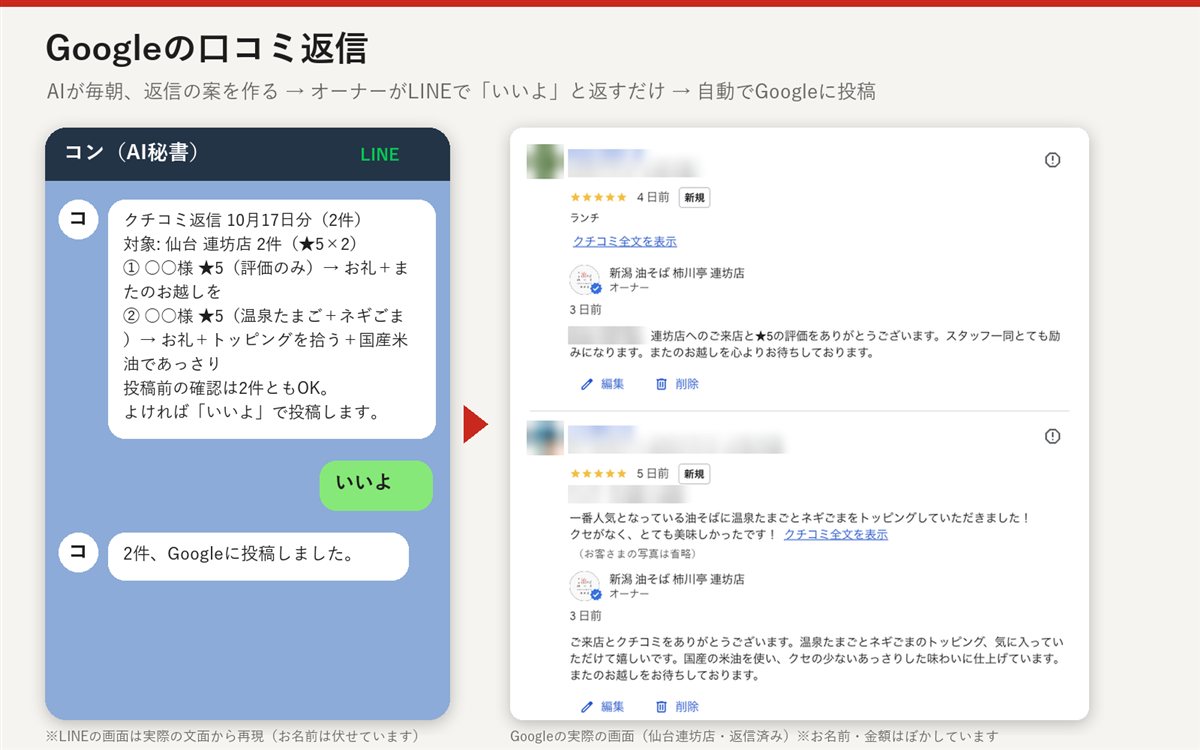
Task: Click the ランチ label in the 4日前 review
Action: [585, 218]
